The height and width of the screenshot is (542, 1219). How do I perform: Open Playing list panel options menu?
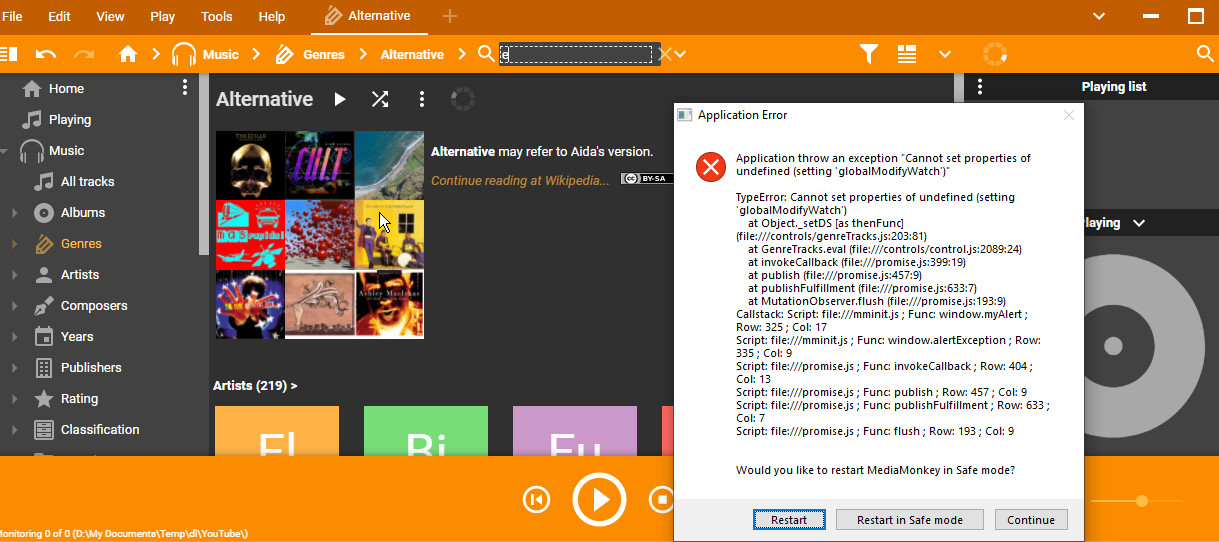(x=980, y=87)
